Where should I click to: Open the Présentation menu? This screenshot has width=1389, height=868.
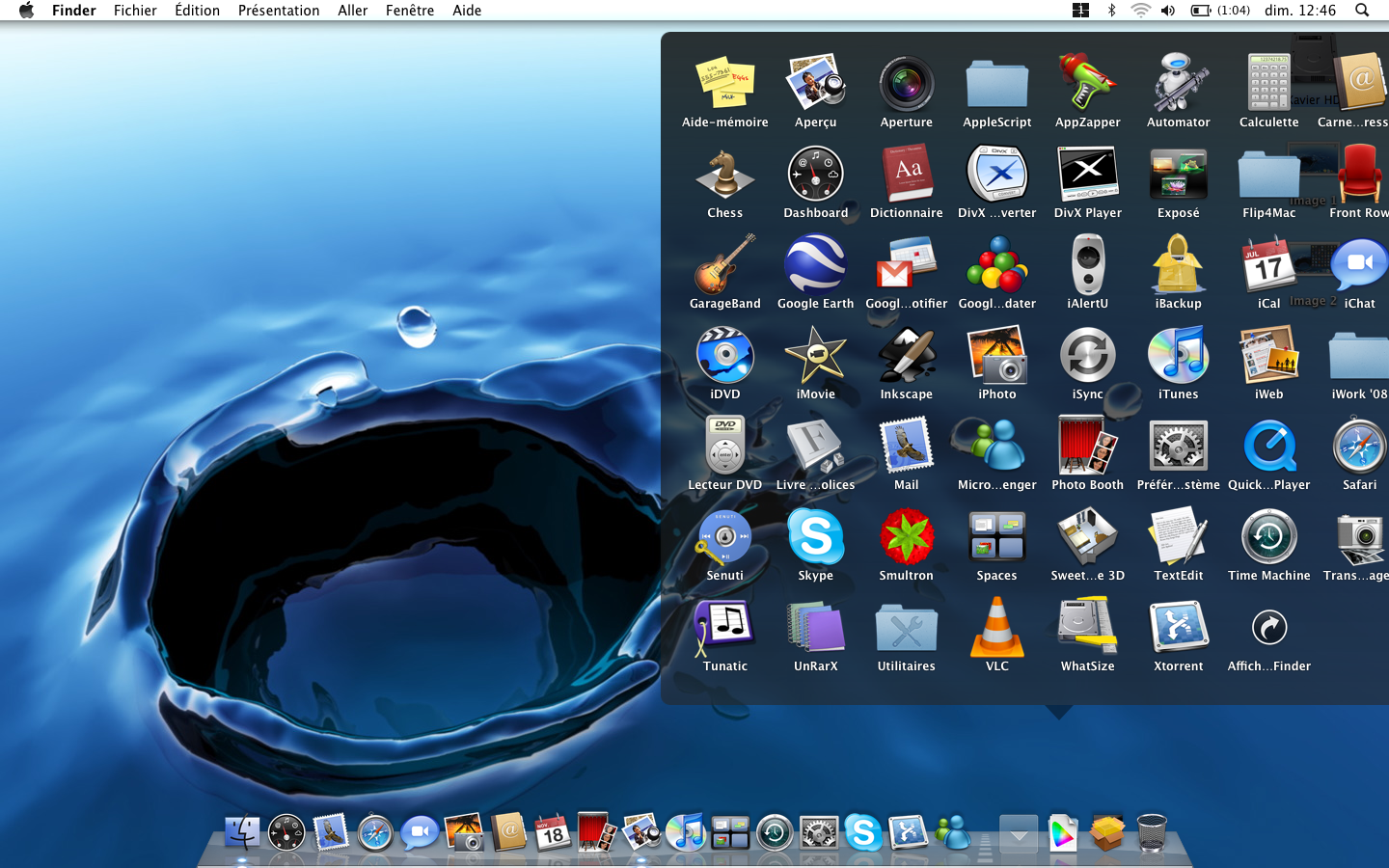point(279,11)
